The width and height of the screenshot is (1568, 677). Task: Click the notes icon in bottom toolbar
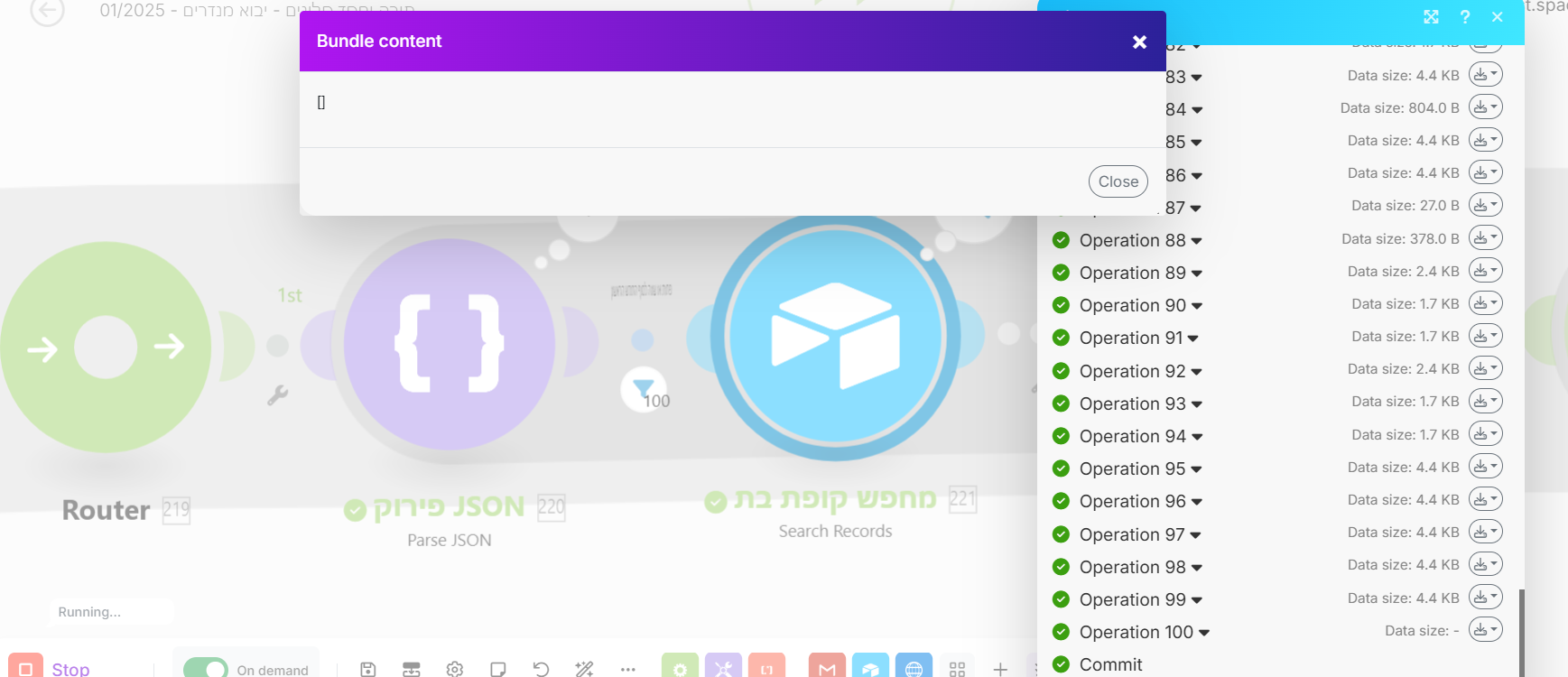(497, 669)
